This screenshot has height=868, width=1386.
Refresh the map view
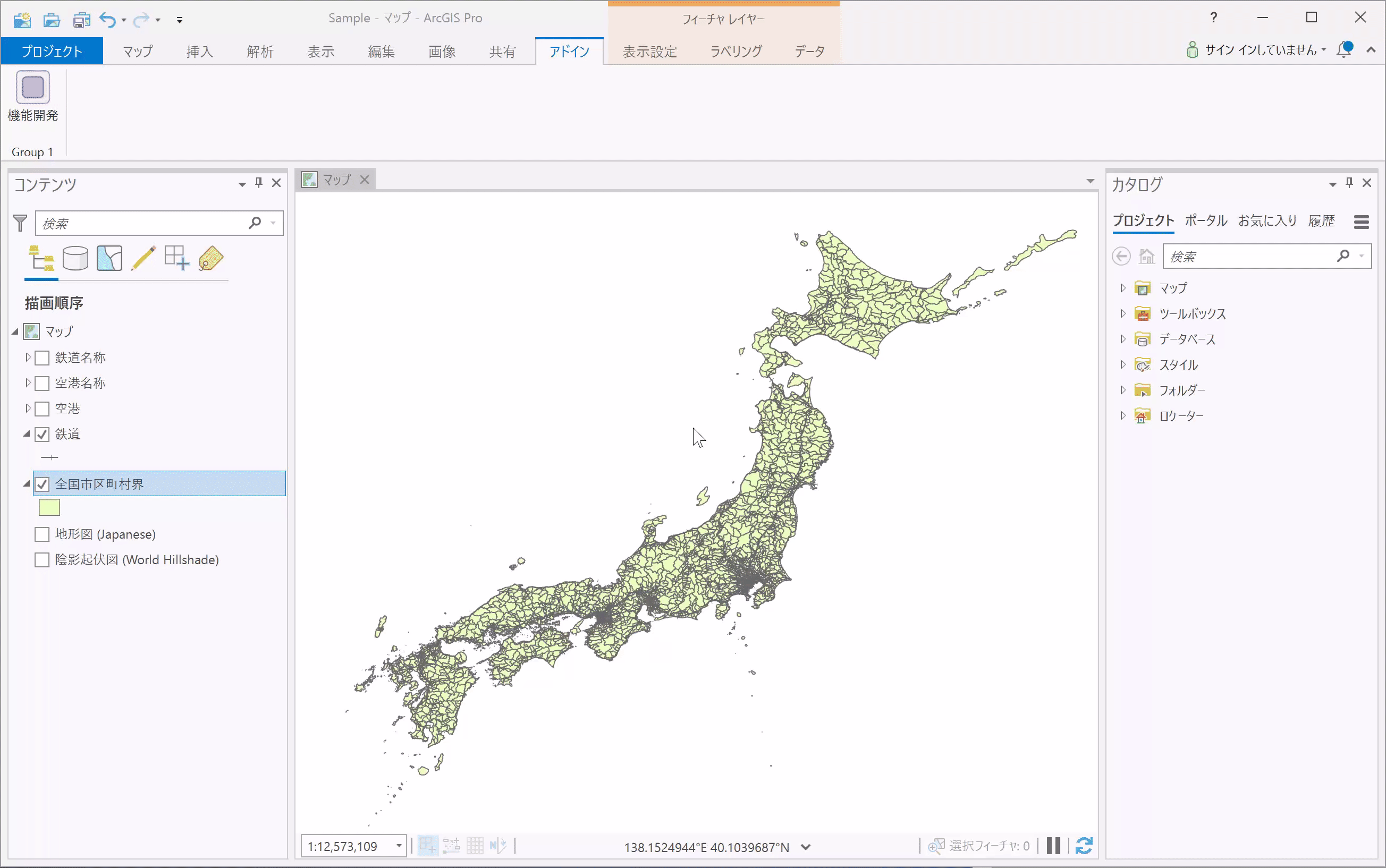tap(1084, 846)
